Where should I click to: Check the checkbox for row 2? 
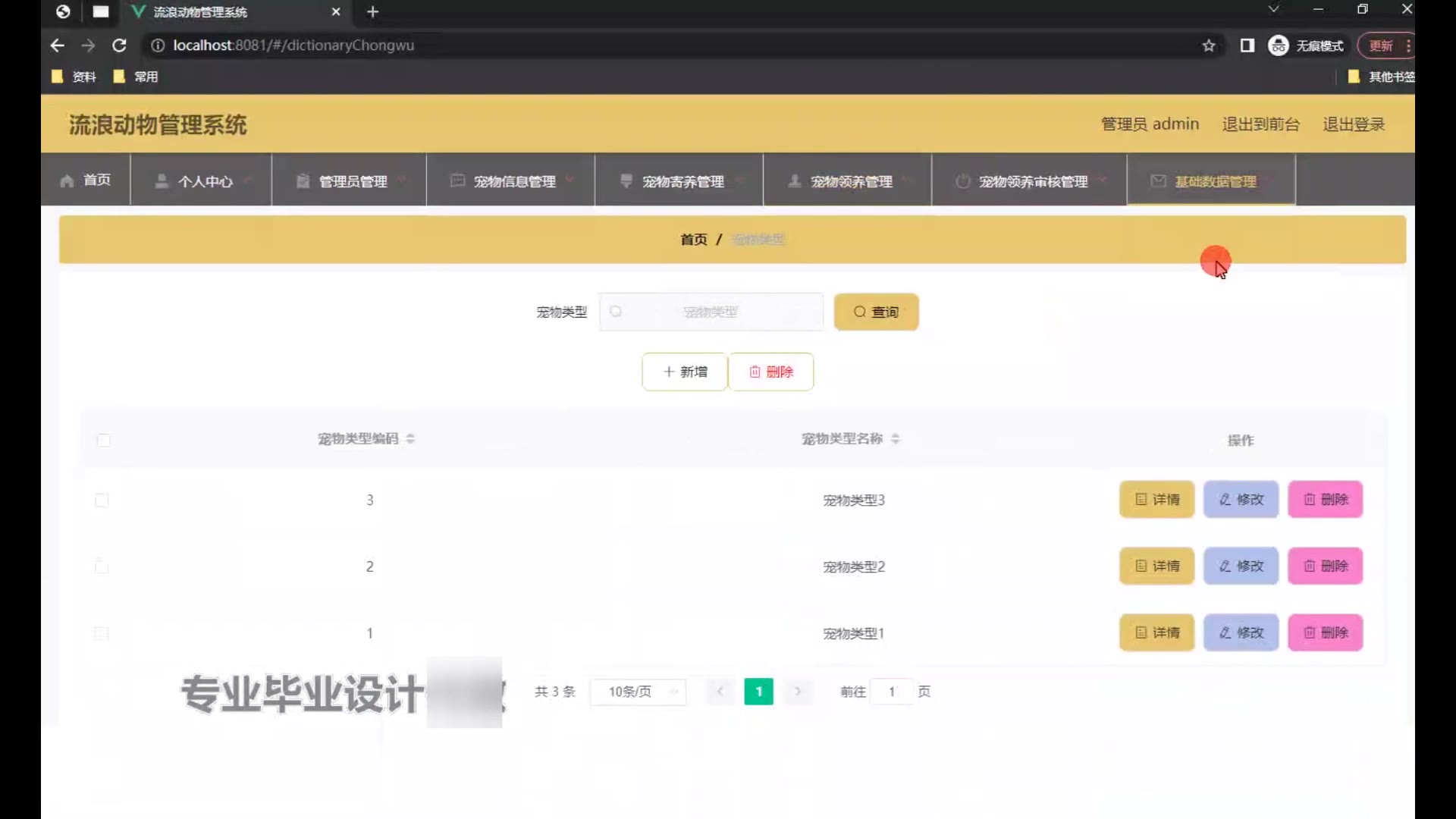point(102,567)
